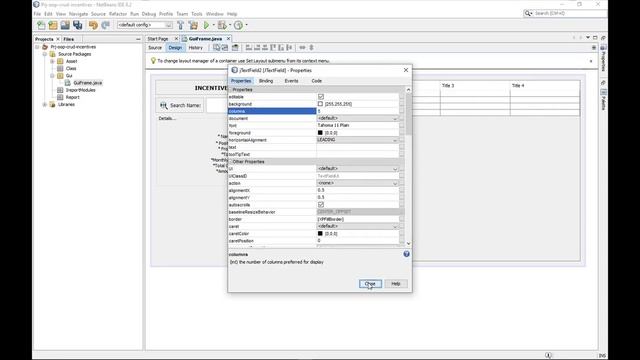Click the Search Name binoculars icon
This screenshot has width=640, height=360.
pyautogui.click(x=164, y=105)
